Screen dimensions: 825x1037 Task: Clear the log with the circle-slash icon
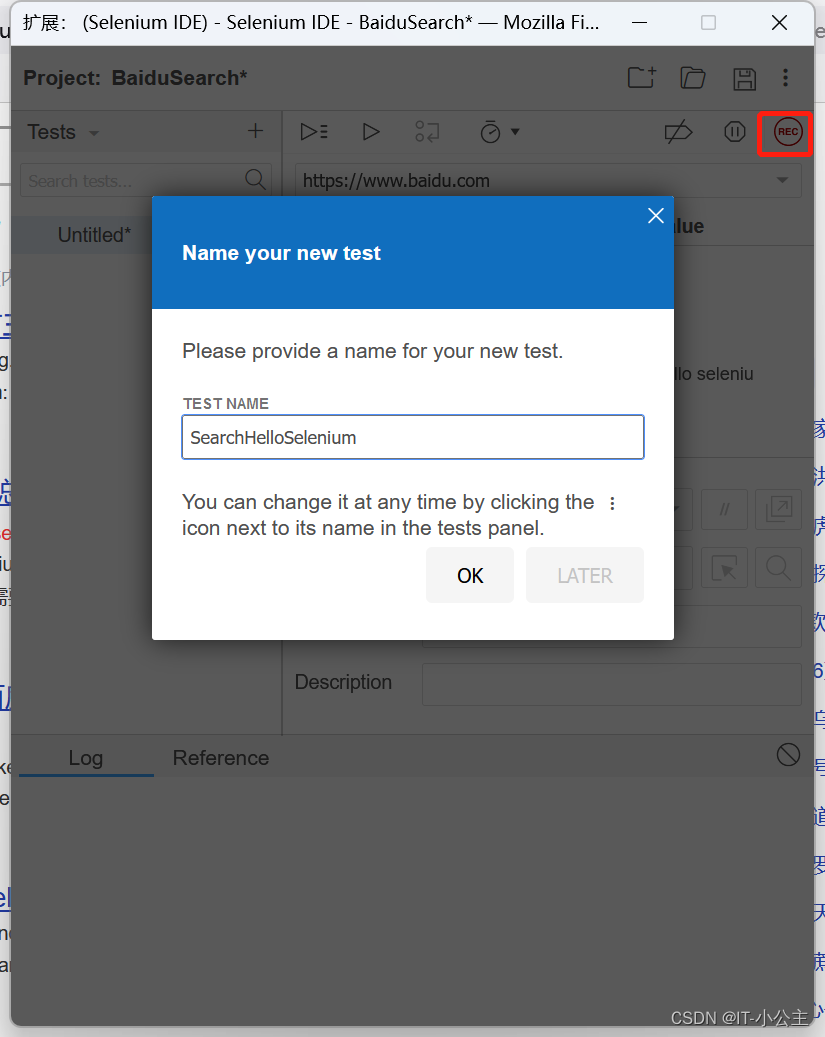tap(788, 755)
